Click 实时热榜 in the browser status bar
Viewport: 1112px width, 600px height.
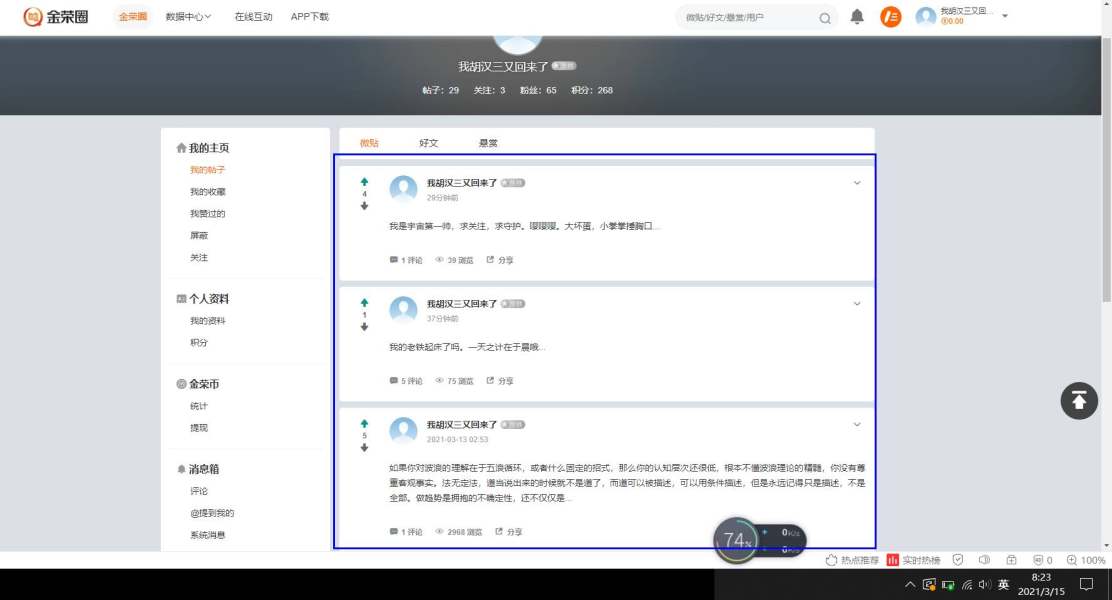pyautogui.click(x=913, y=560)
